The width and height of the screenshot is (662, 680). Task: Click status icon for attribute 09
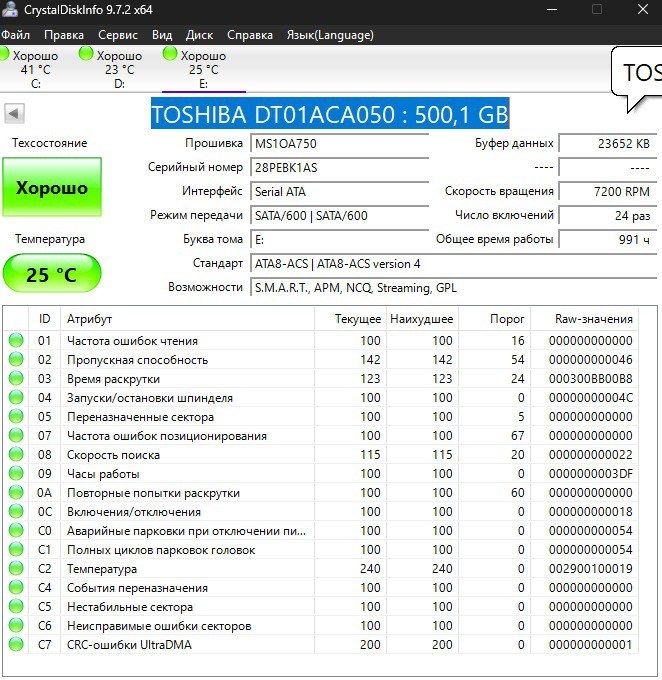(16, 474)
